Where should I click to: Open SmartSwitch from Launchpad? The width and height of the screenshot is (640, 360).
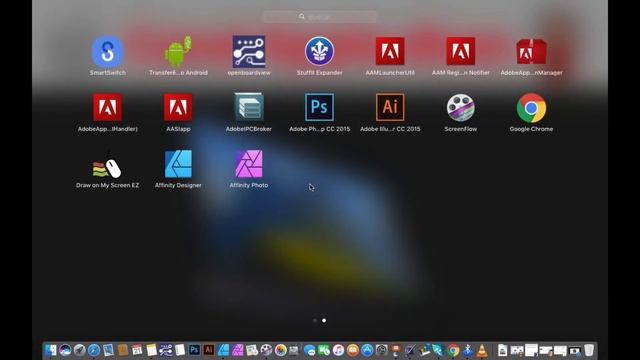(x=107, y=52)
